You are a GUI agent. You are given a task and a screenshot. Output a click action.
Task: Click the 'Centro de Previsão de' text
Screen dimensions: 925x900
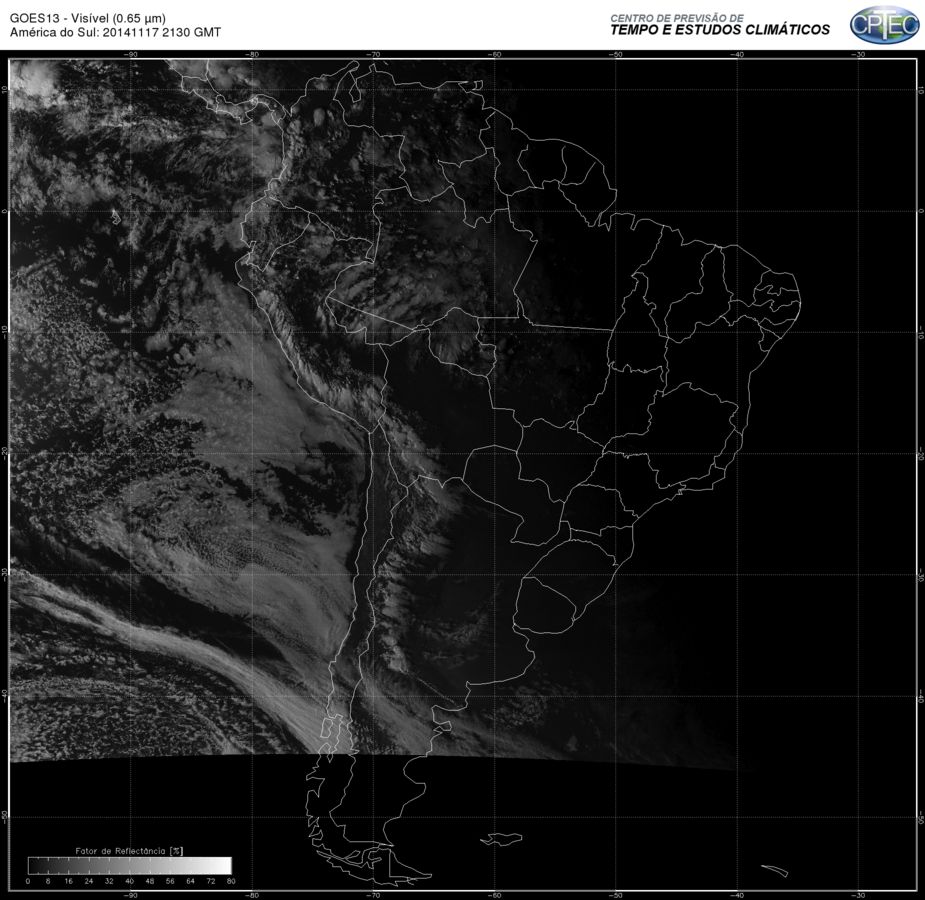677,18
